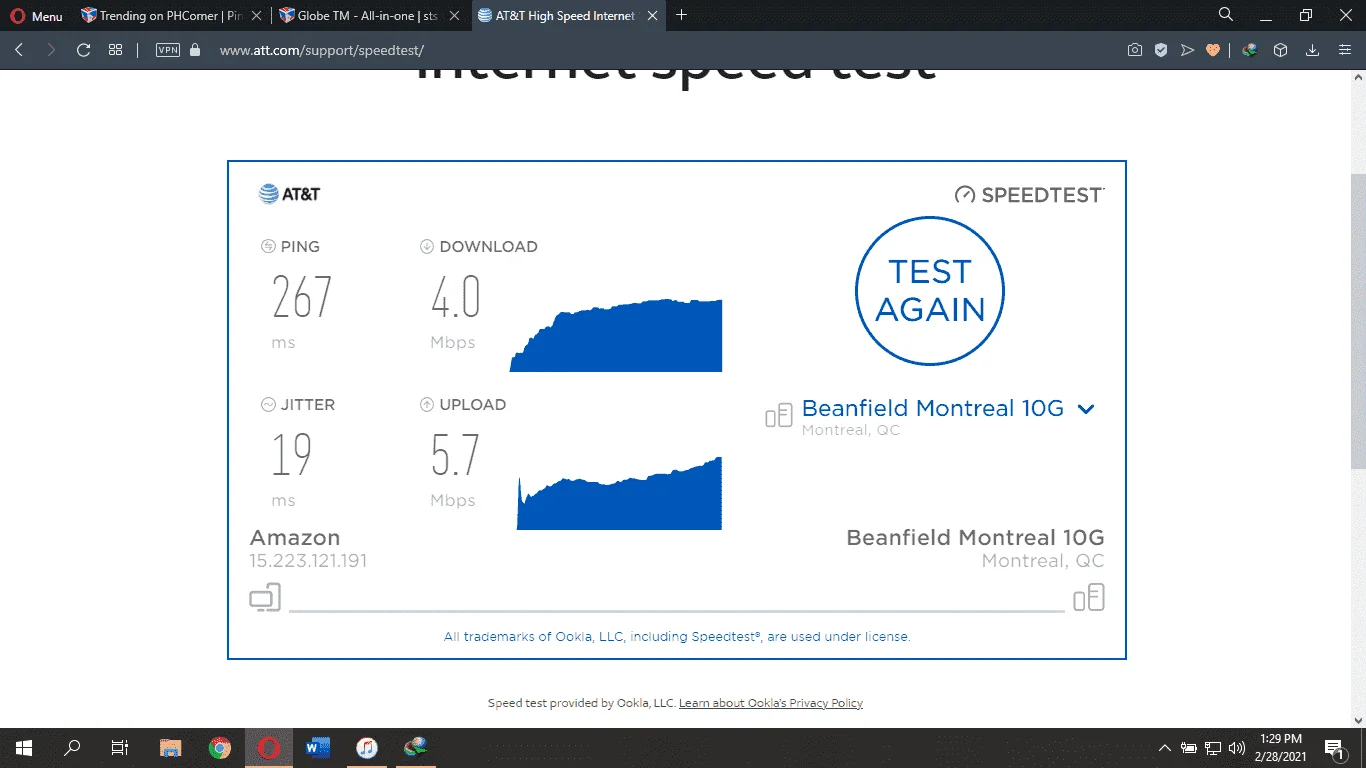Viewport: 1366px width, 768px height.
Task: Open the Speed Dial start page
Action: click(x=116, y=50)
